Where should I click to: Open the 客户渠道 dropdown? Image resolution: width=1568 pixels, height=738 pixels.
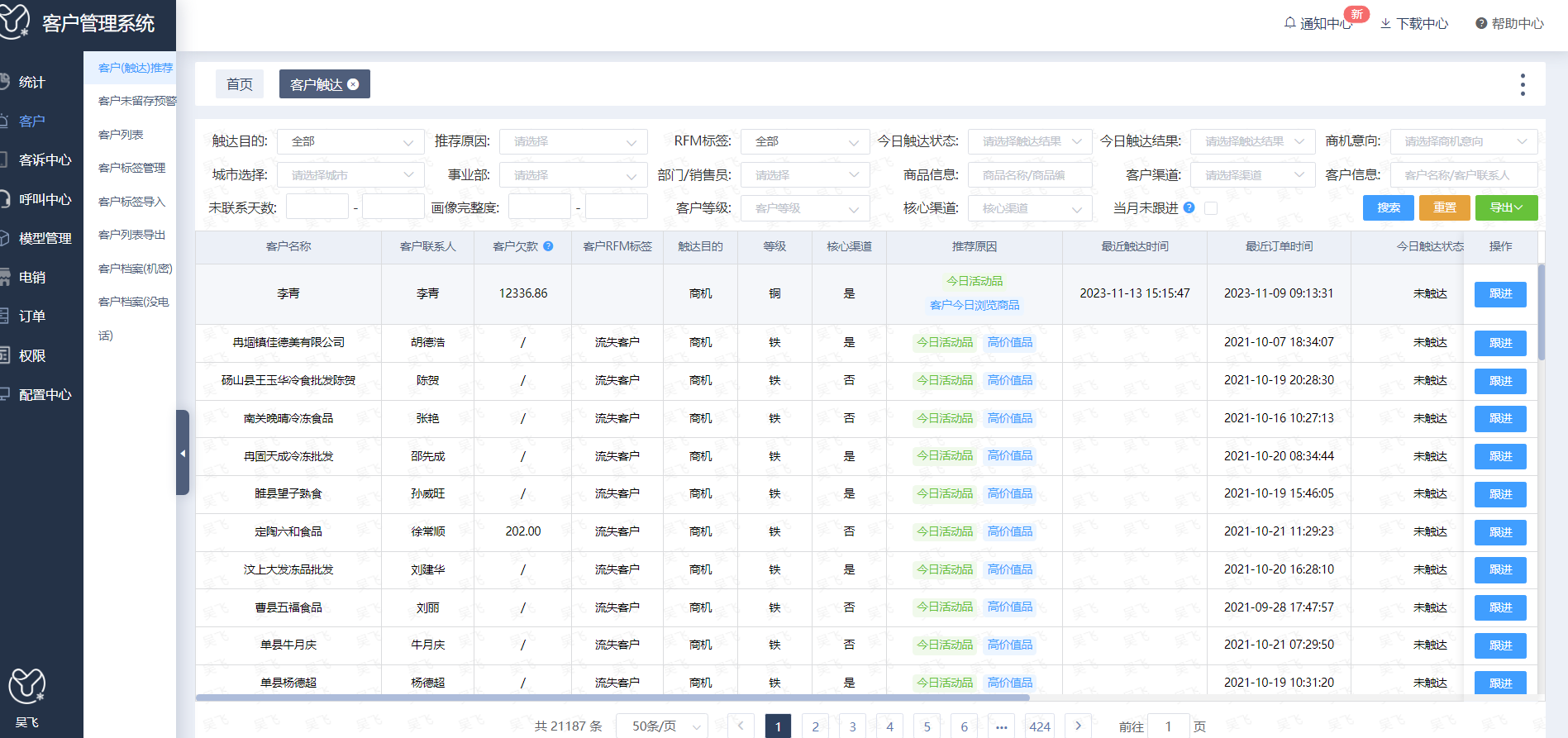pyautogui.click(x=1252, y=174)
